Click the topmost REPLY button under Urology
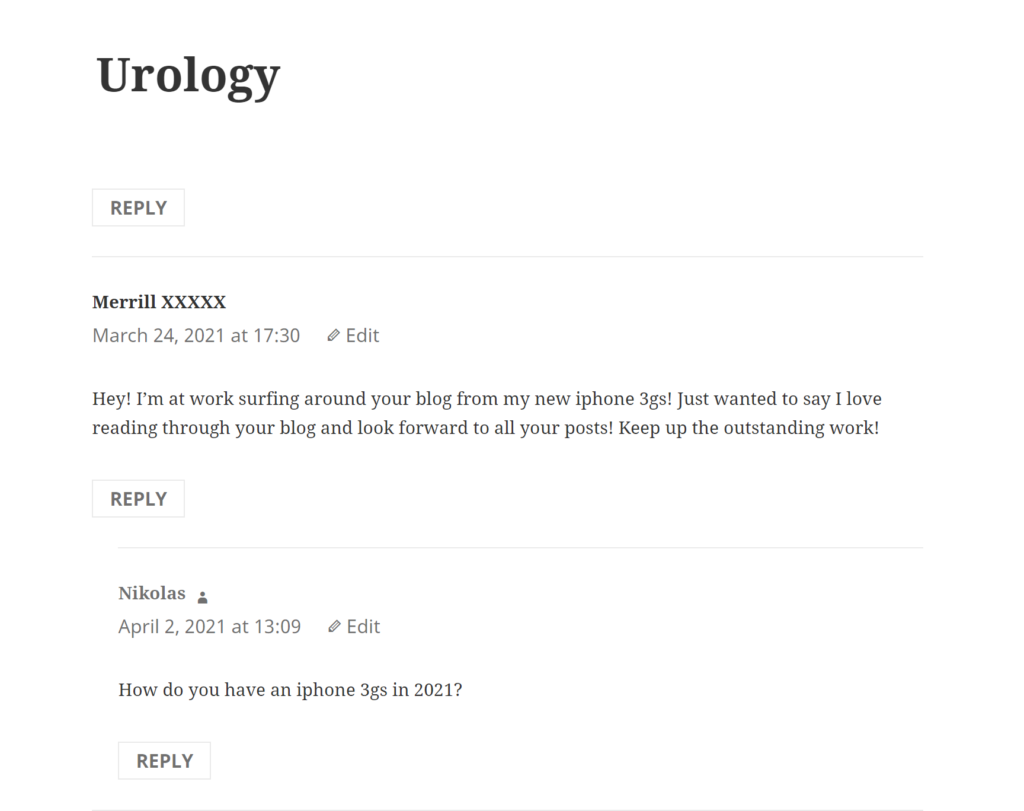The height and width of the screenshot is (811, 1024). [x=138, y=208]
